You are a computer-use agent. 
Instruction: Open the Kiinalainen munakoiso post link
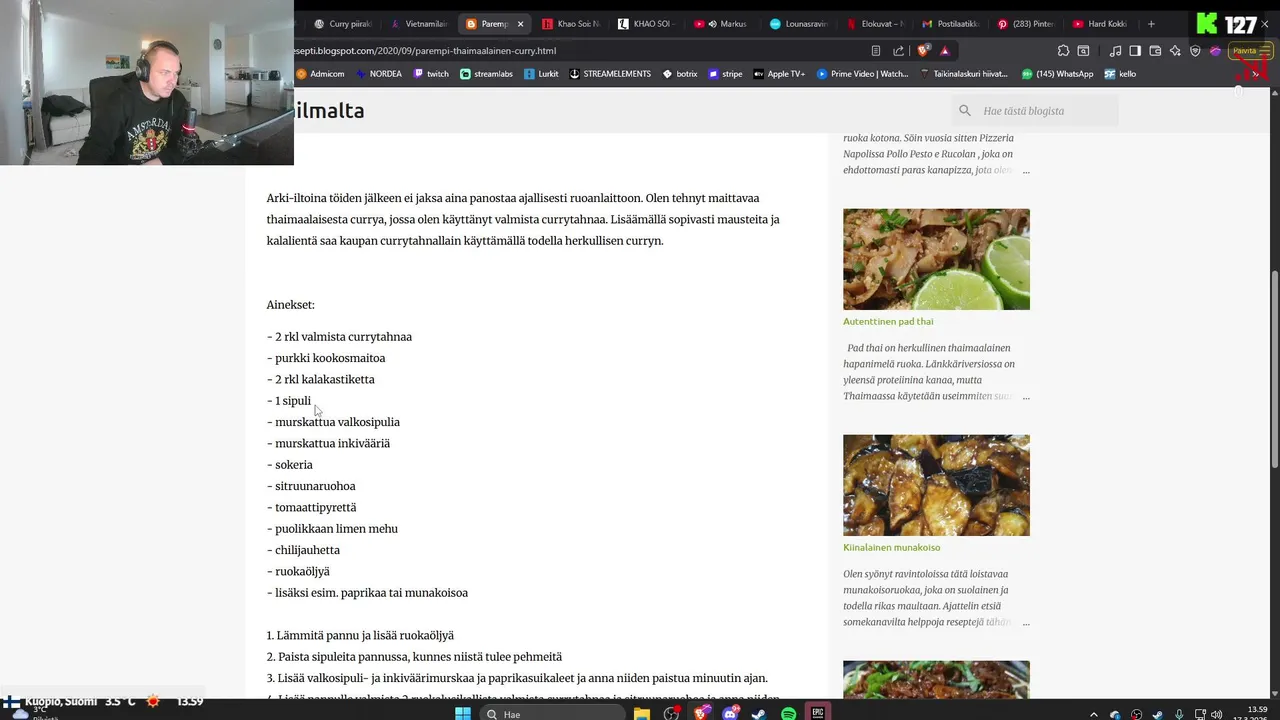(x=892, y=548)
